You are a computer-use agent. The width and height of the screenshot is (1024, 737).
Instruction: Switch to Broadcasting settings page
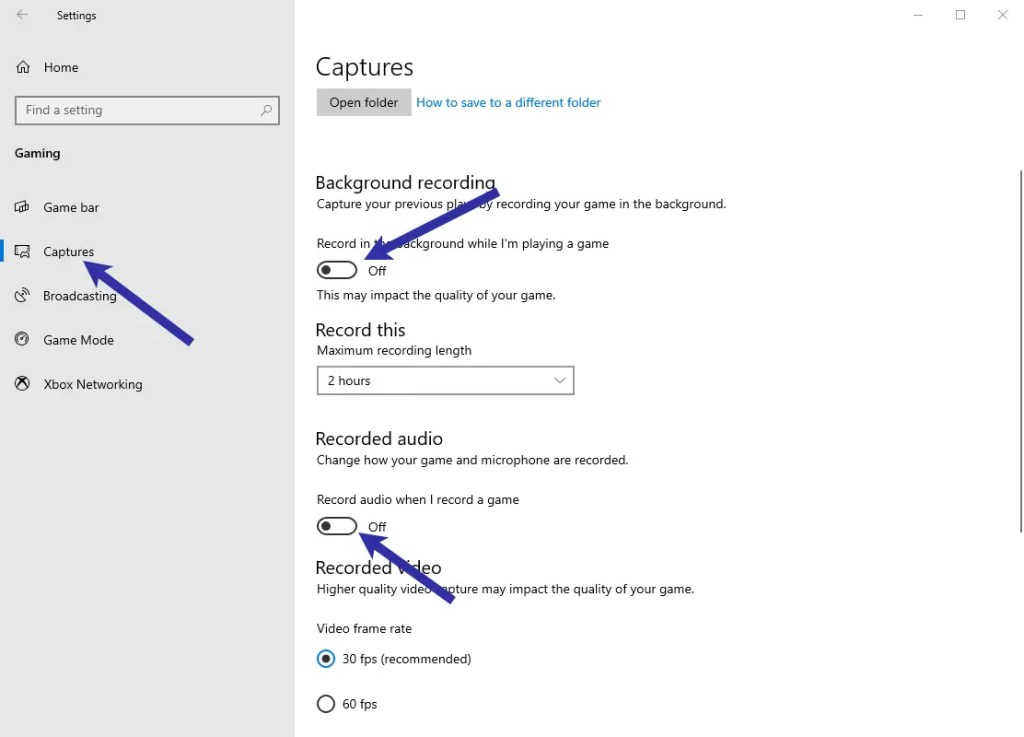(80, 296)
